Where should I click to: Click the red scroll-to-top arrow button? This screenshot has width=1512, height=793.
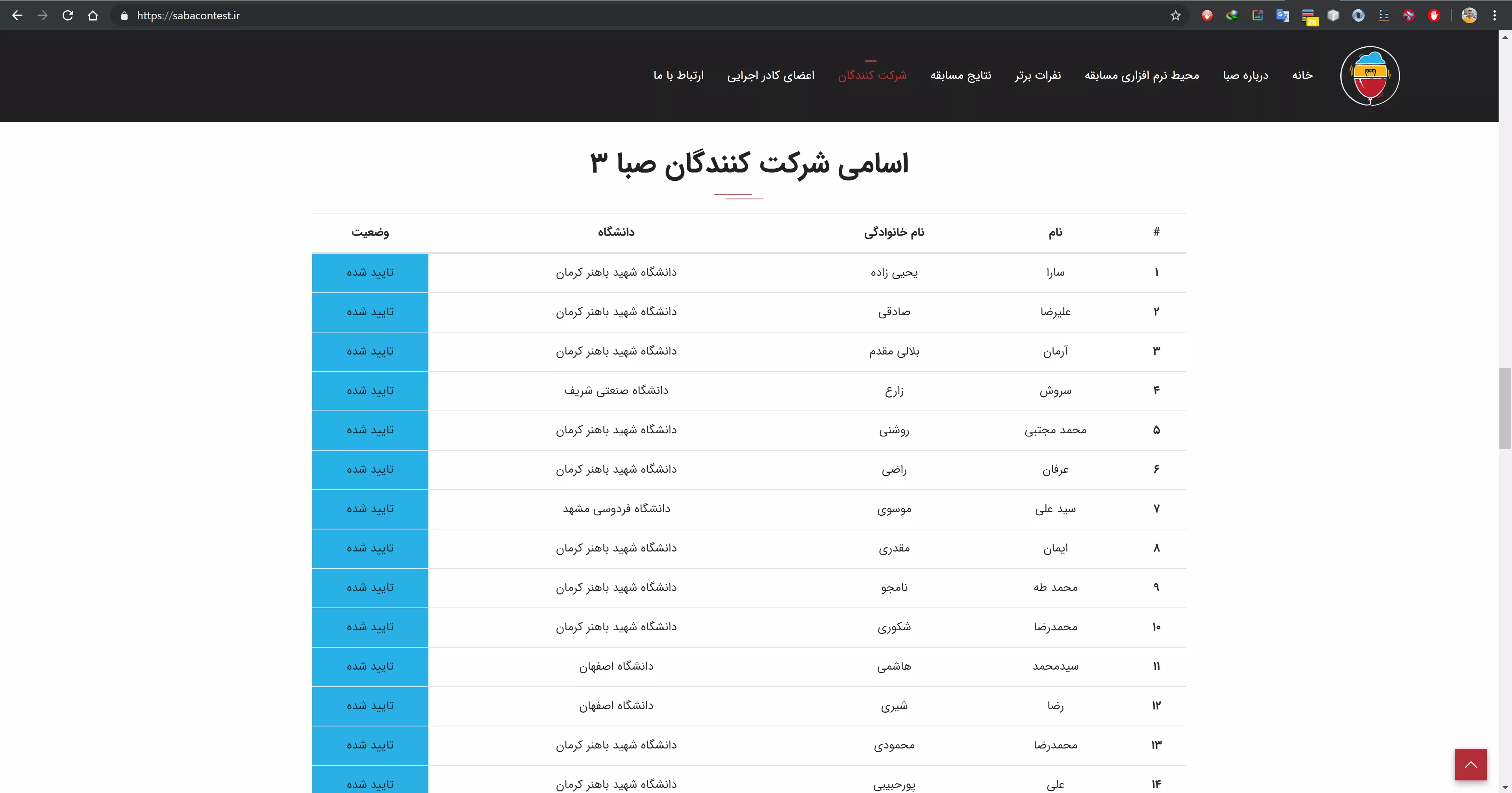pos(1470,764)
